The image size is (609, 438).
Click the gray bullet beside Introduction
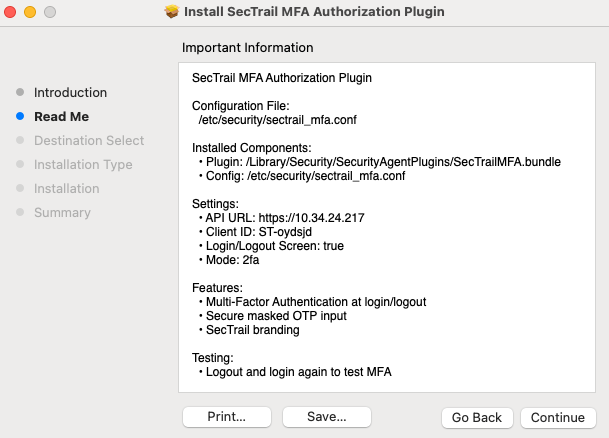pos(20,92)
